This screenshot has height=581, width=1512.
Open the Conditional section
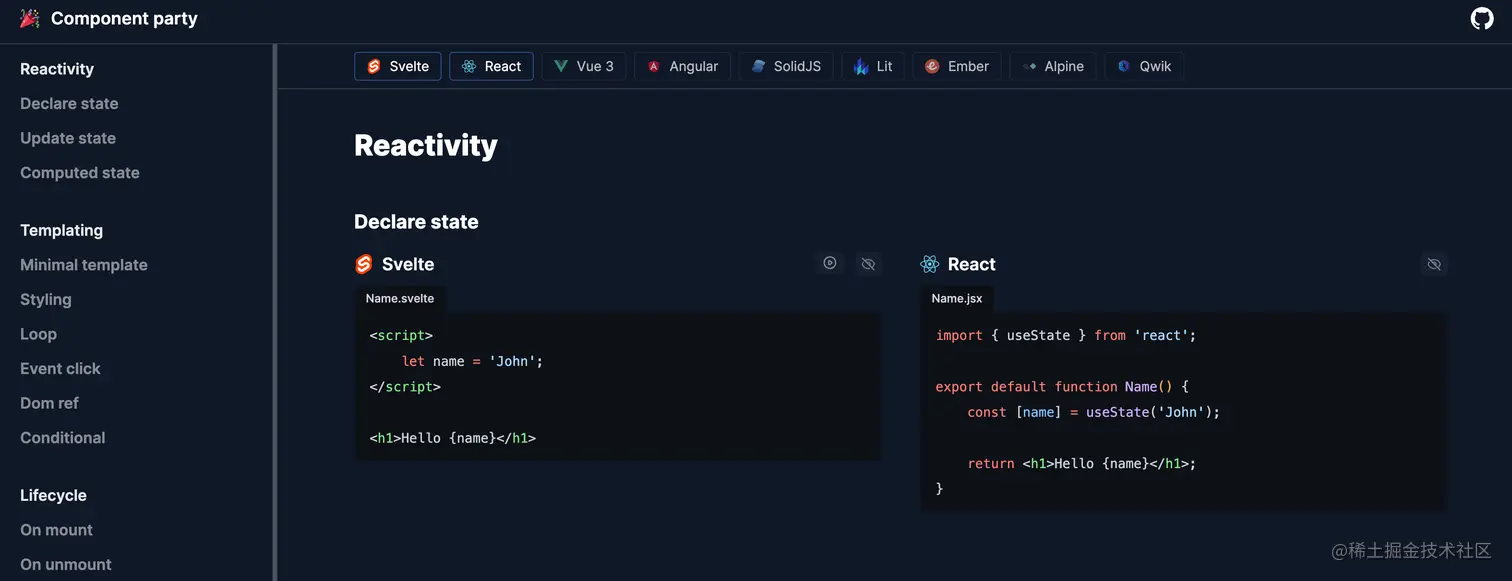click(62, 437)
